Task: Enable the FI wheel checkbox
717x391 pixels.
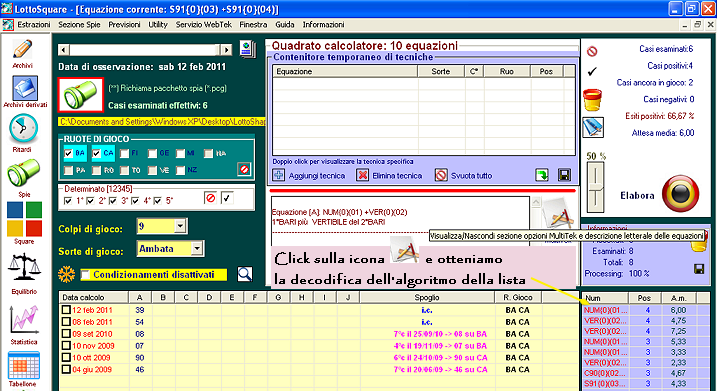Action: (x=124, y=153)
